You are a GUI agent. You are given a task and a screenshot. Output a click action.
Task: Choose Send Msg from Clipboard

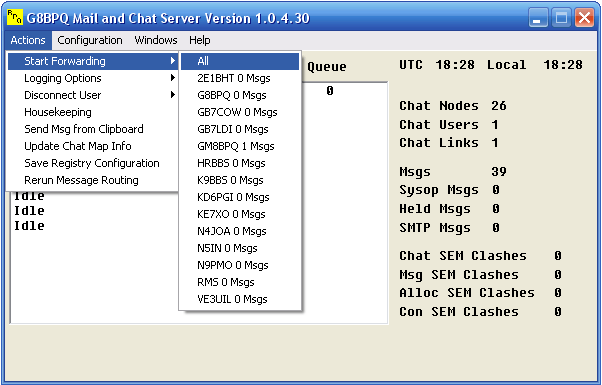coord(93,129)
